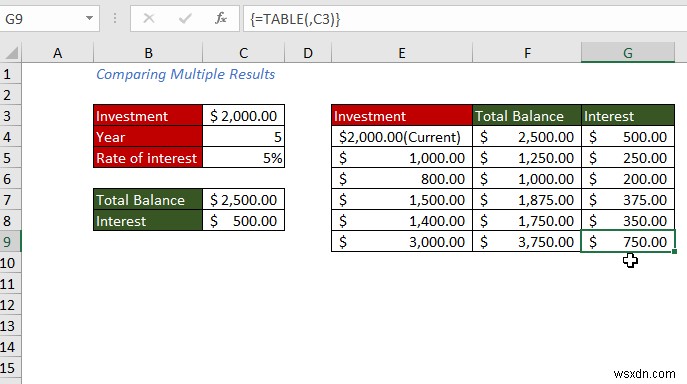Select row 12 header
Screen dimensions: 687x384
pos(10,305)
